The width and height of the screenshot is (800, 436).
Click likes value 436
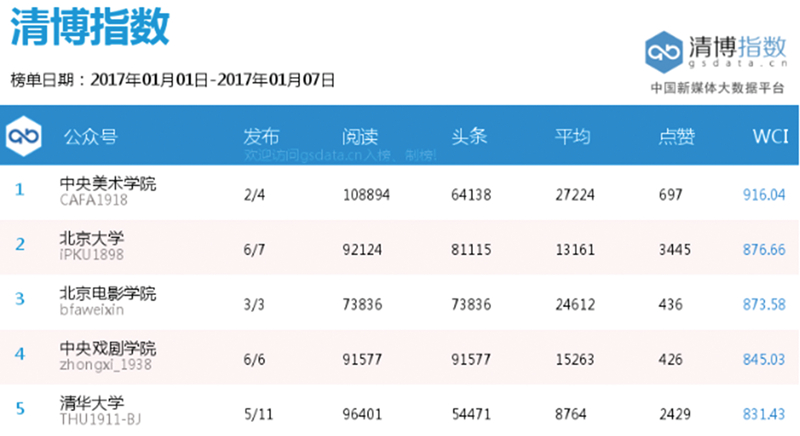coord(670,304)
